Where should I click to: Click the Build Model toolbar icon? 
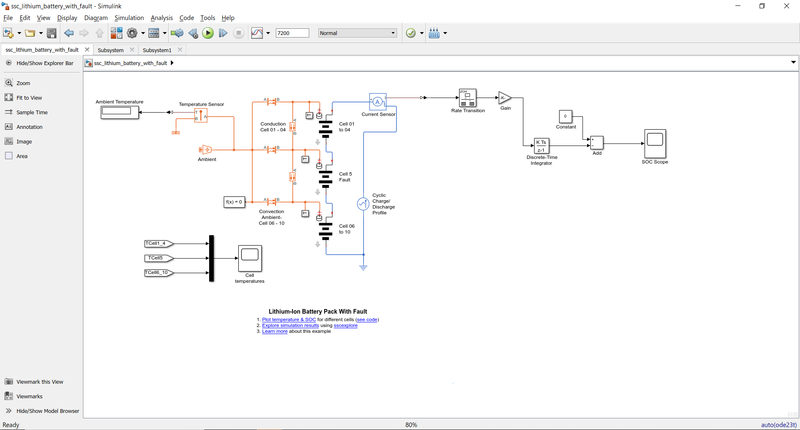click(434, 33)
